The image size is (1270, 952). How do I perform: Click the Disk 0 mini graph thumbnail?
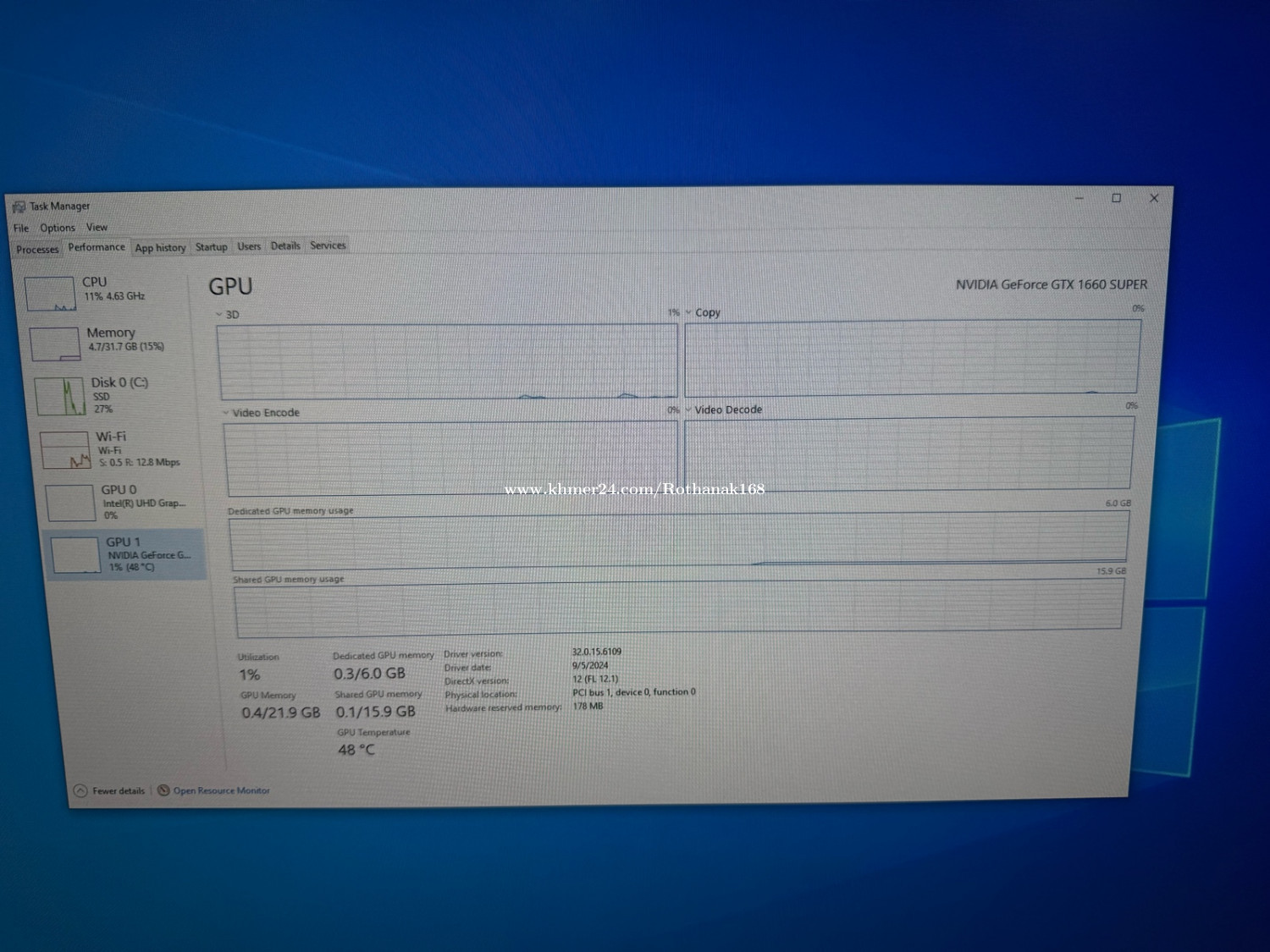(x=60, y=396)
